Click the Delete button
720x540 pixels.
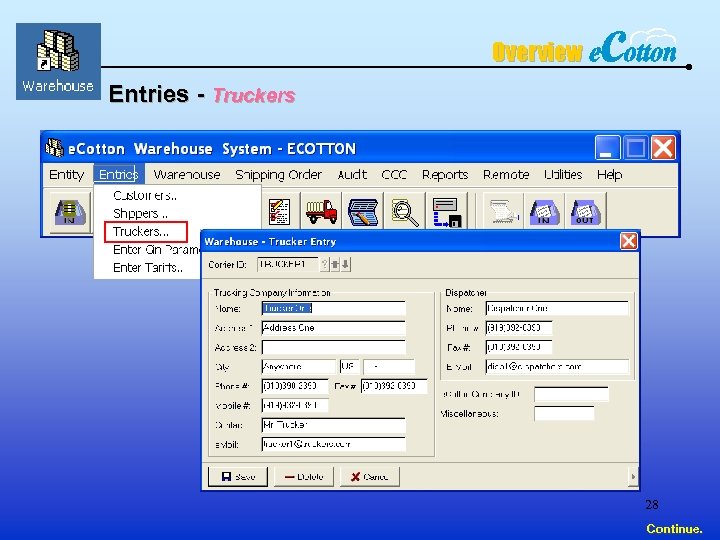pos(304,476)
